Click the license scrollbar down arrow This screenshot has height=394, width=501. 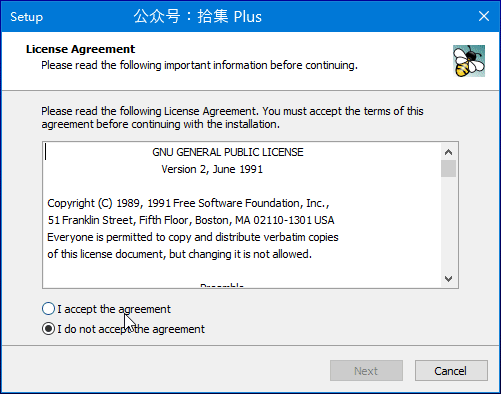449,279
